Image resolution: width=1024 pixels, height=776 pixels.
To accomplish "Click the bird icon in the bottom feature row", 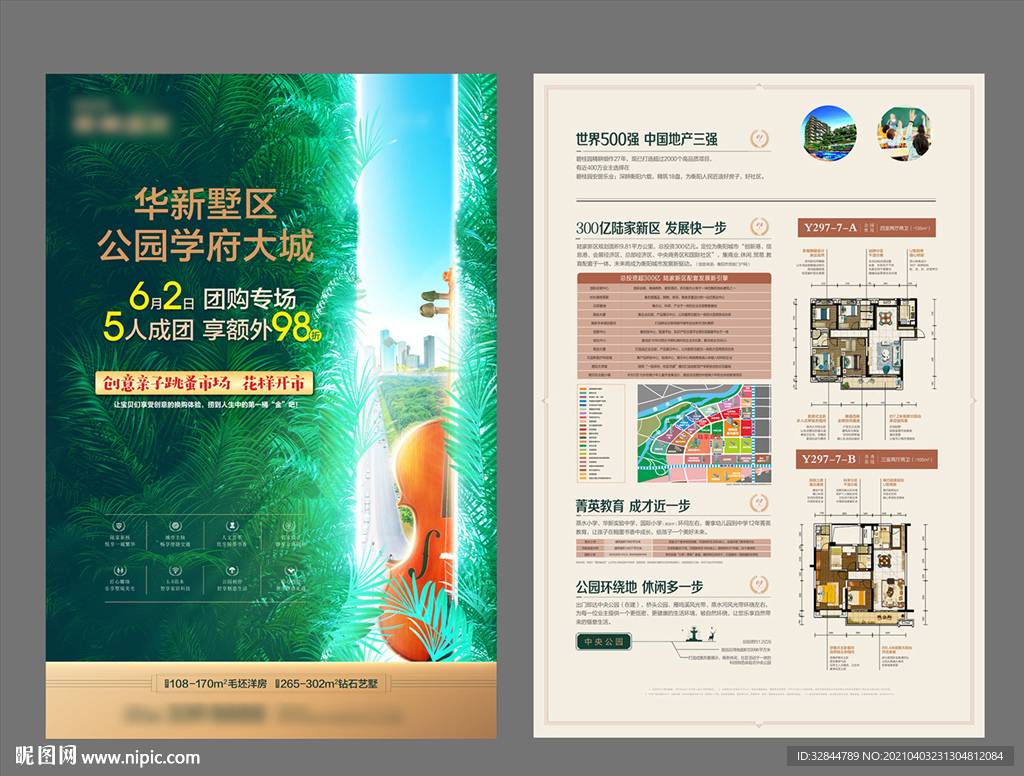I will 289,570.
